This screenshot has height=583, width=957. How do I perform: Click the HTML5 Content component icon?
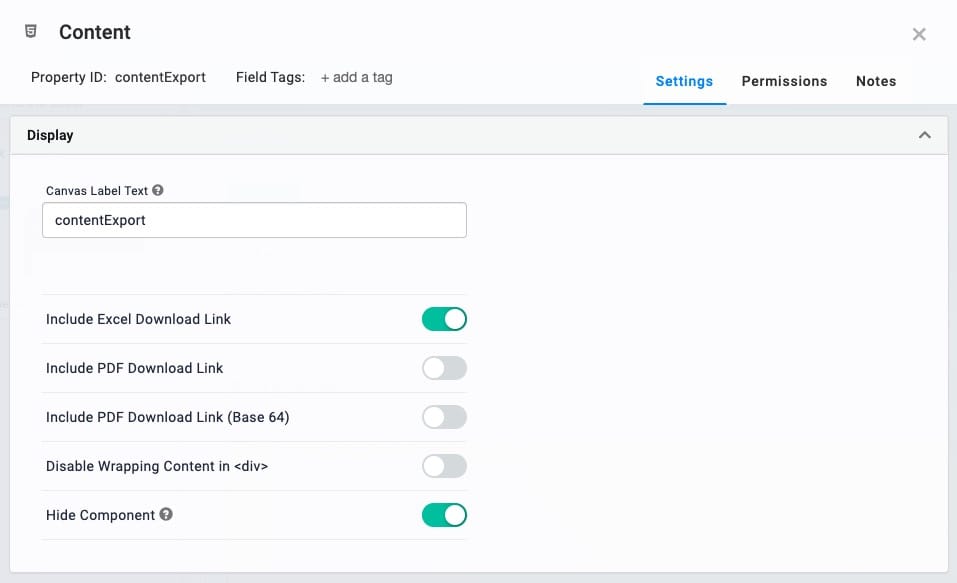pos(31,31)
